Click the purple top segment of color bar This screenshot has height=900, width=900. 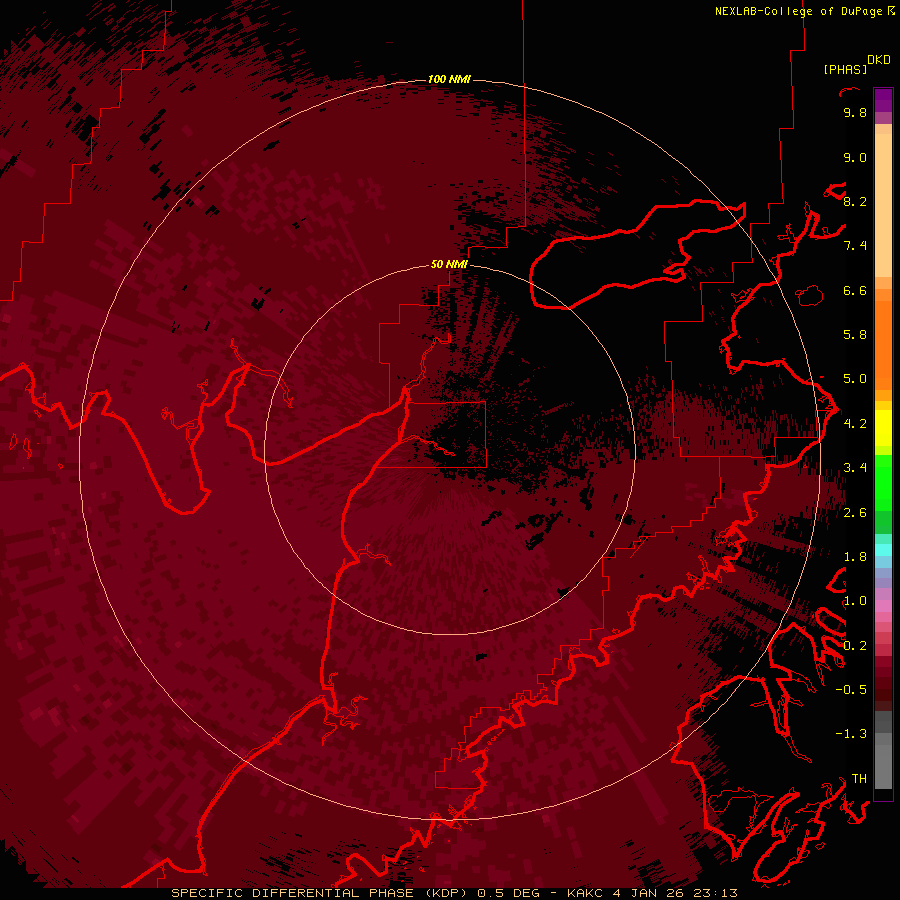click(x=883, y=100)
